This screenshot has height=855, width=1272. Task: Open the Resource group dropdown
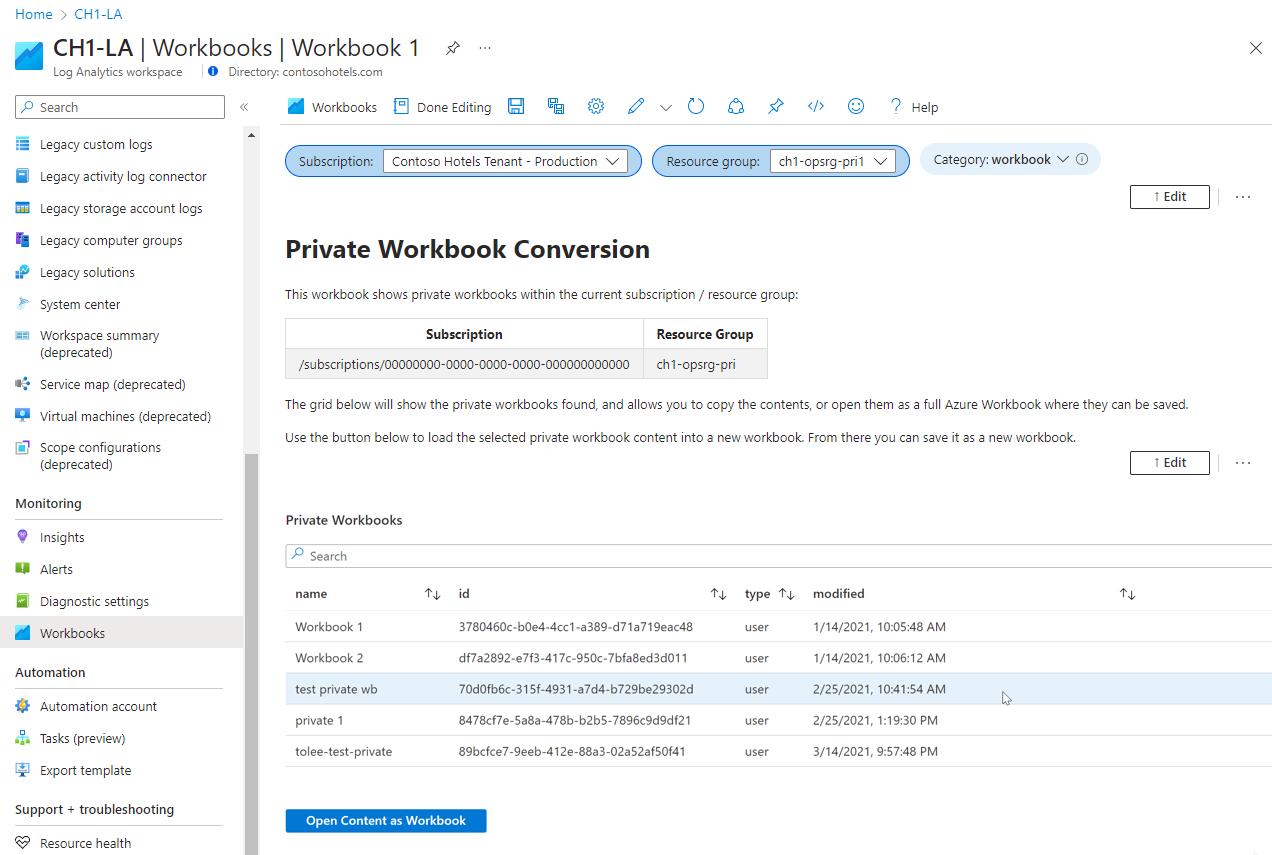[832, 161]
